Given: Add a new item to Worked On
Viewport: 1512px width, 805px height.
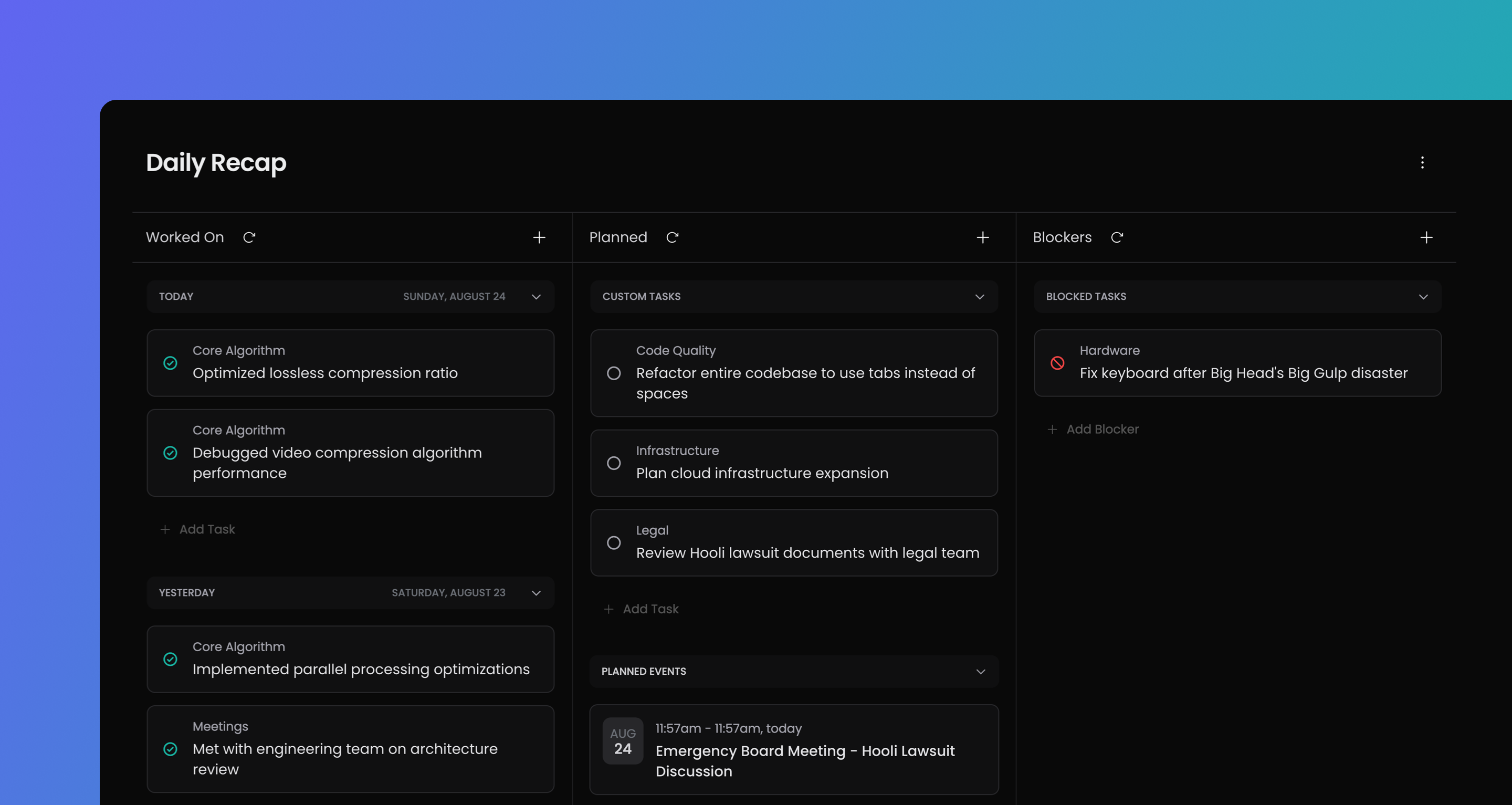Looking at the screenshot, I should coord(539,237).
